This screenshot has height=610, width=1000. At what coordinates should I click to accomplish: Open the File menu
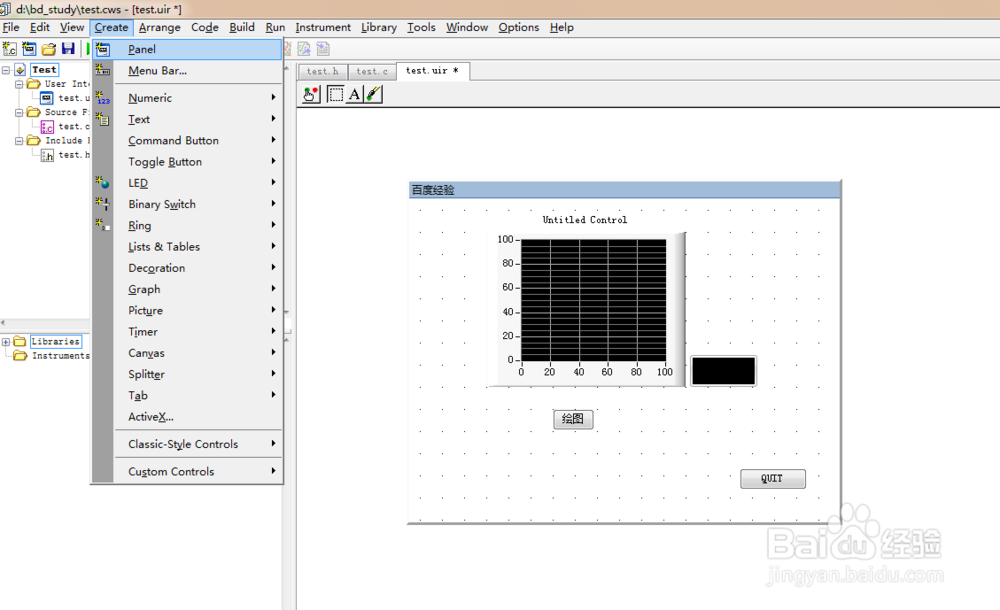coord(11,27)
